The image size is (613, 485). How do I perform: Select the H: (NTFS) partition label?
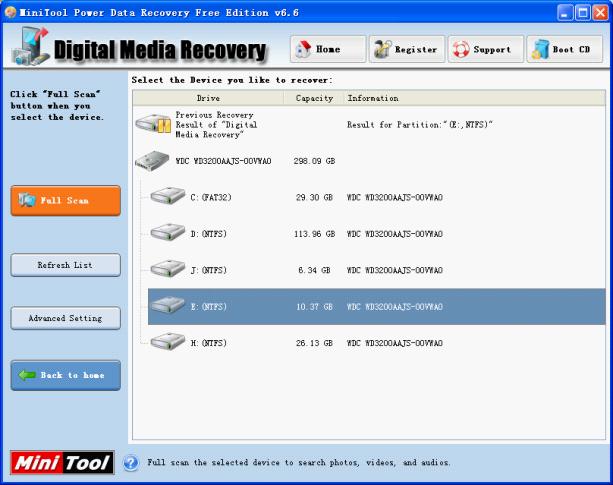(208, 343)
